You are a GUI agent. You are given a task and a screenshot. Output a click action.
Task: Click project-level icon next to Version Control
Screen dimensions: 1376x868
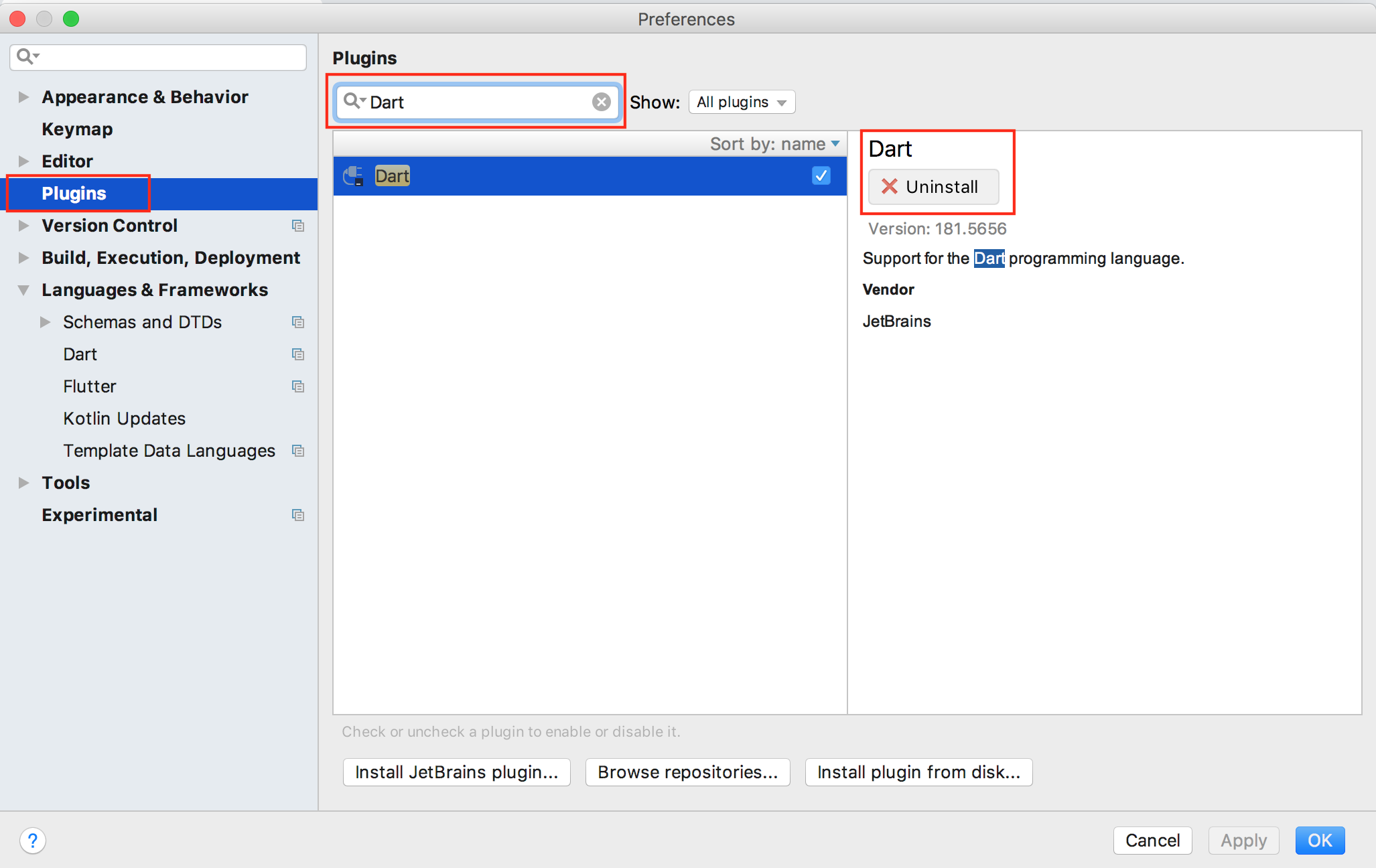298,226
